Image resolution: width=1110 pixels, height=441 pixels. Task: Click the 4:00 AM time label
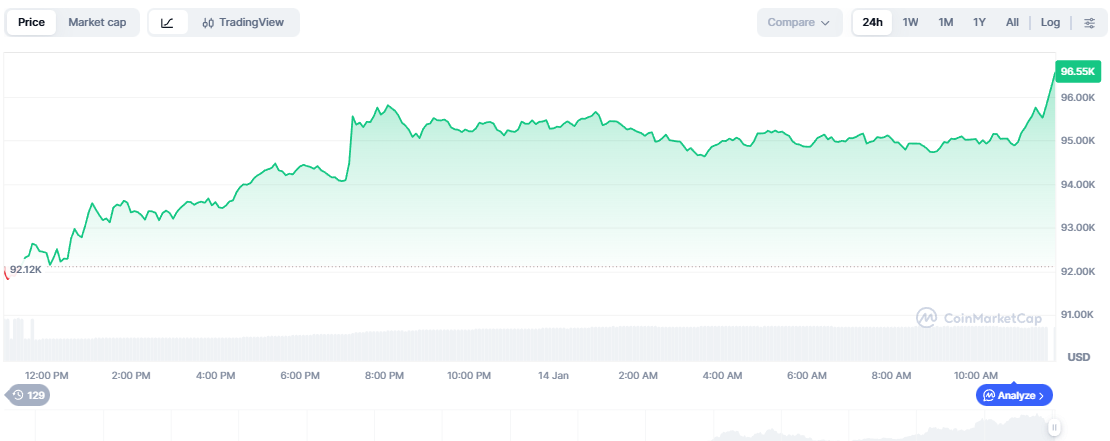tap(723, 375)
